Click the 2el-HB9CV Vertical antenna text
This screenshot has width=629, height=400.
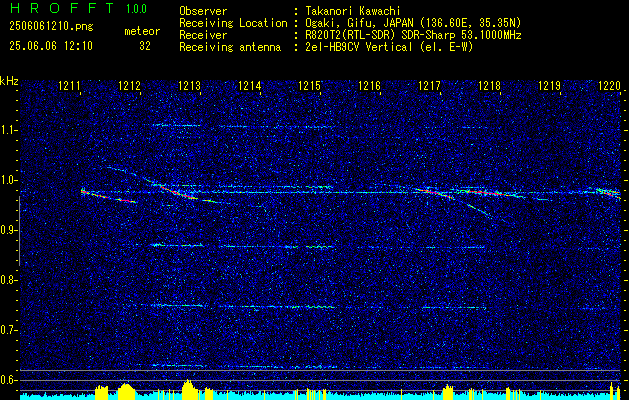389,47
